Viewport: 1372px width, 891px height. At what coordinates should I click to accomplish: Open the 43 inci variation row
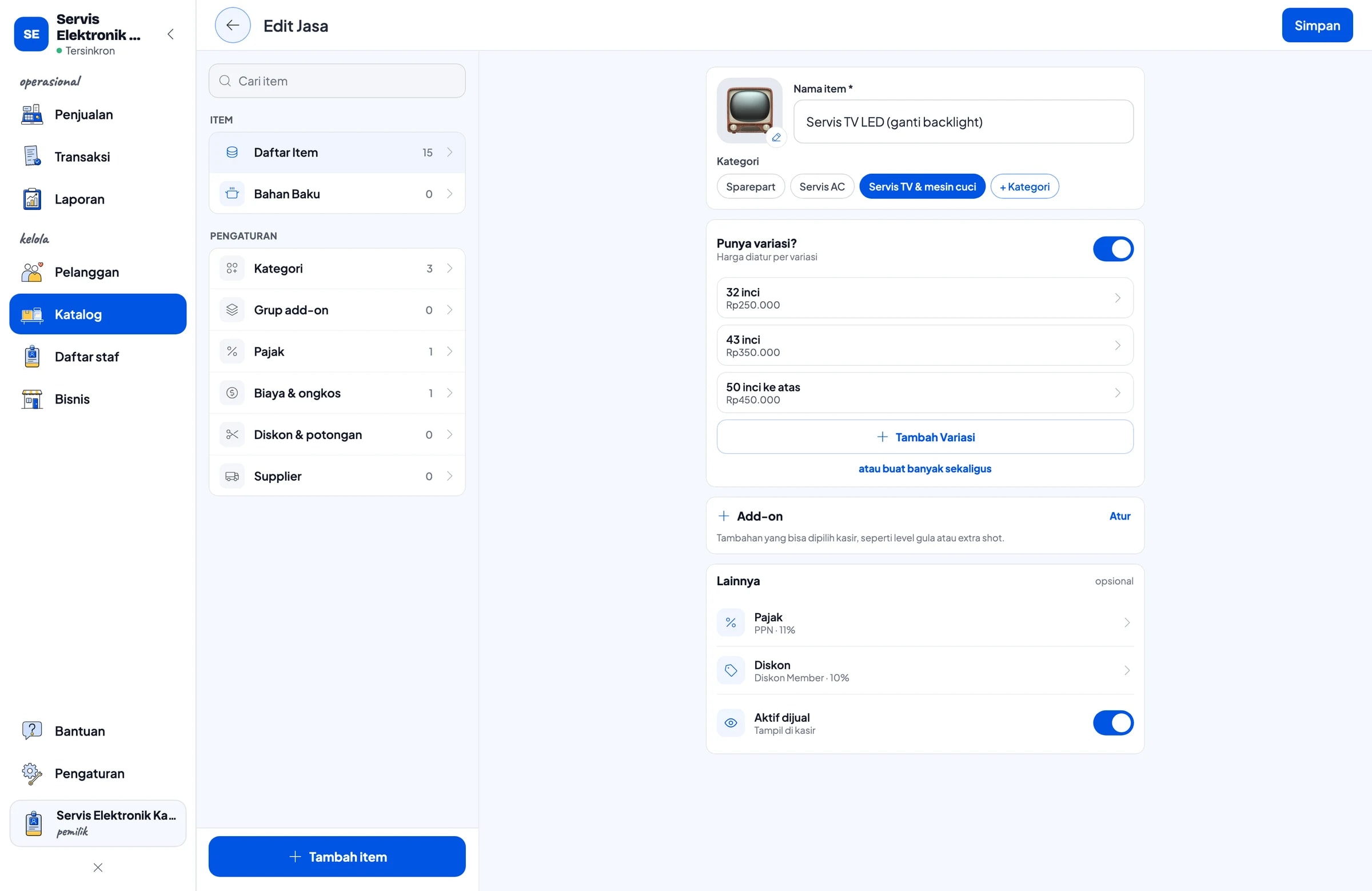(924, 345)
